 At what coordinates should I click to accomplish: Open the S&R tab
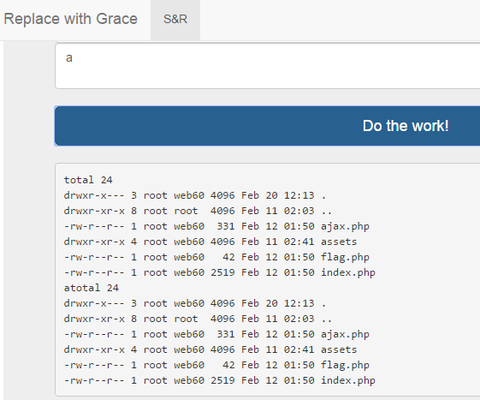175,19
